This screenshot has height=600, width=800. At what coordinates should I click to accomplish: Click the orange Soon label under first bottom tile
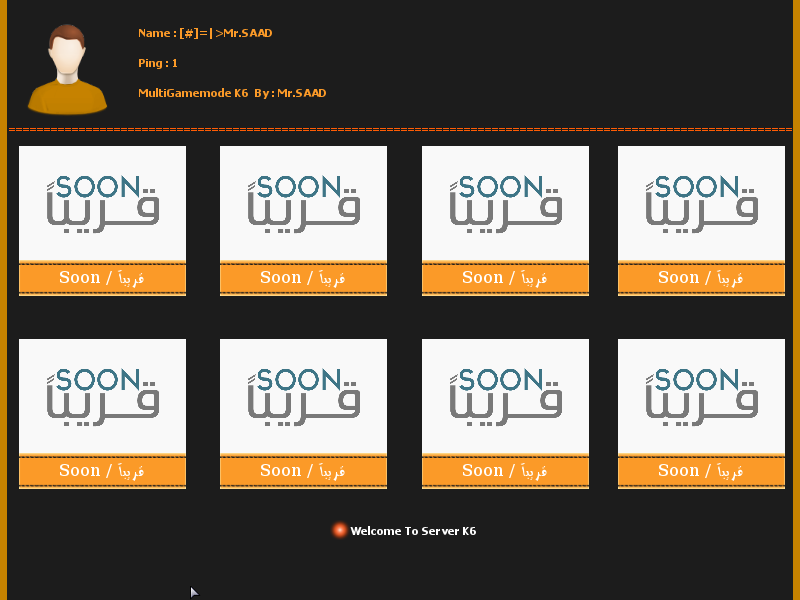(x=102, y=471)
